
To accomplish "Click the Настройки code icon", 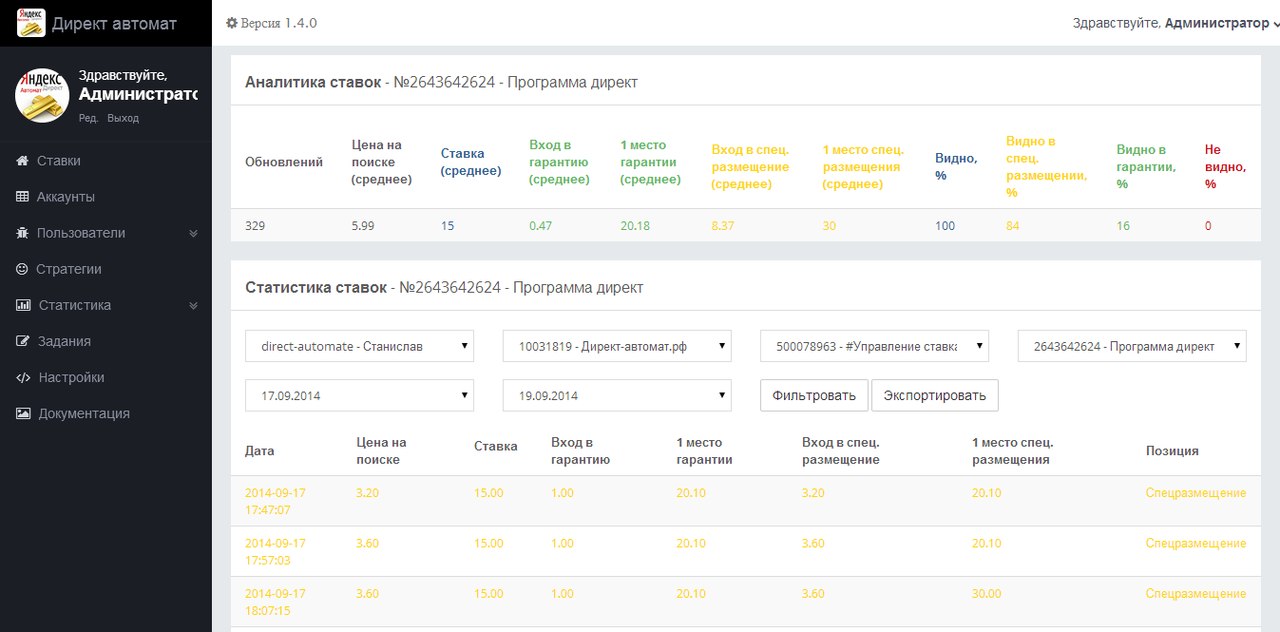I will pos(22,377).
